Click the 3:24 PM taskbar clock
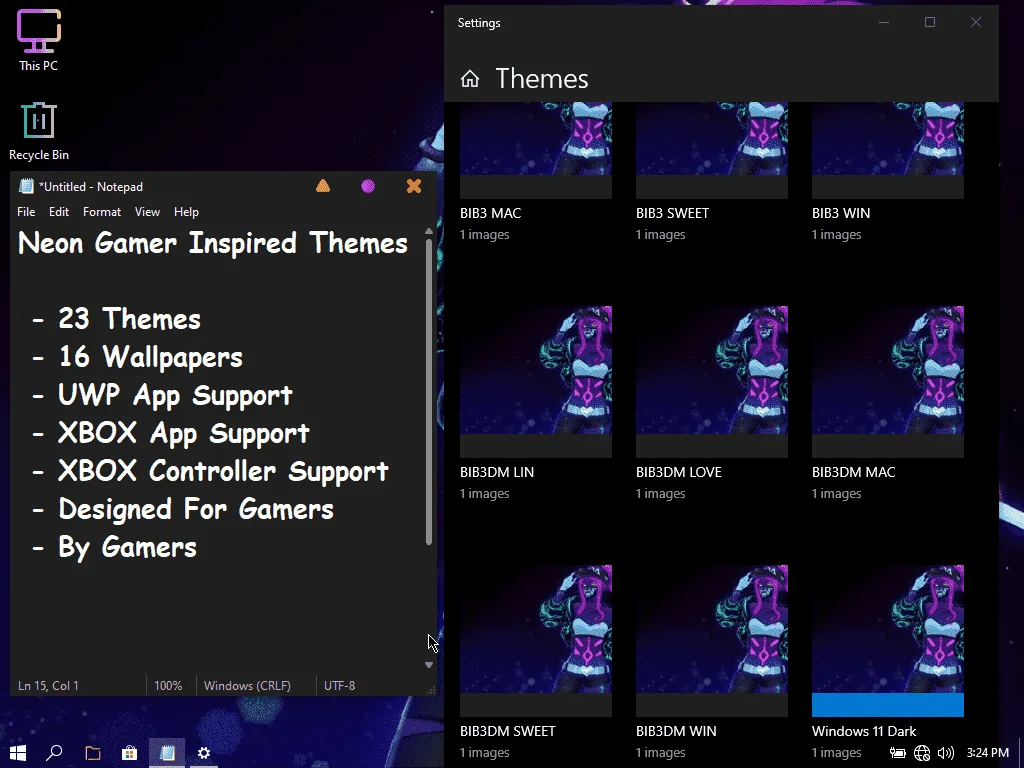The width and height of the screenshot is (1024, 768). tap(987, 753)
